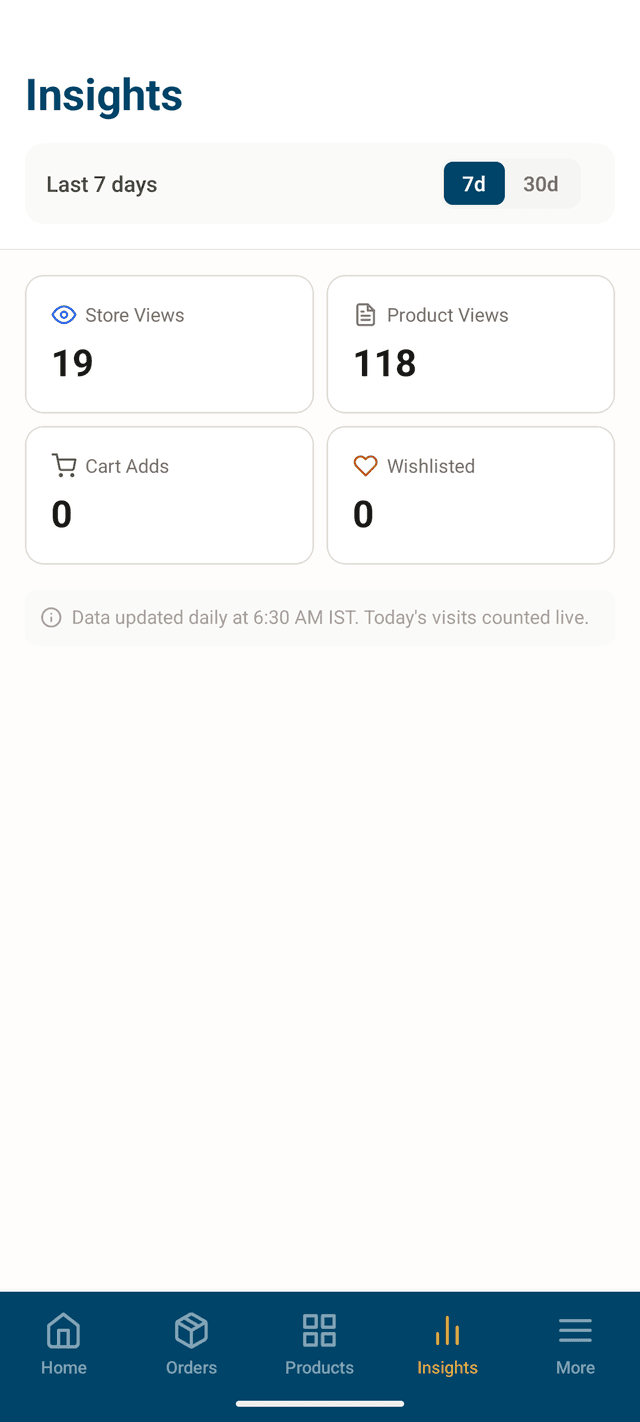Screen dimensions: 640x1422
Task: Open the Wishlisted metric card
Action: [470, 494]
